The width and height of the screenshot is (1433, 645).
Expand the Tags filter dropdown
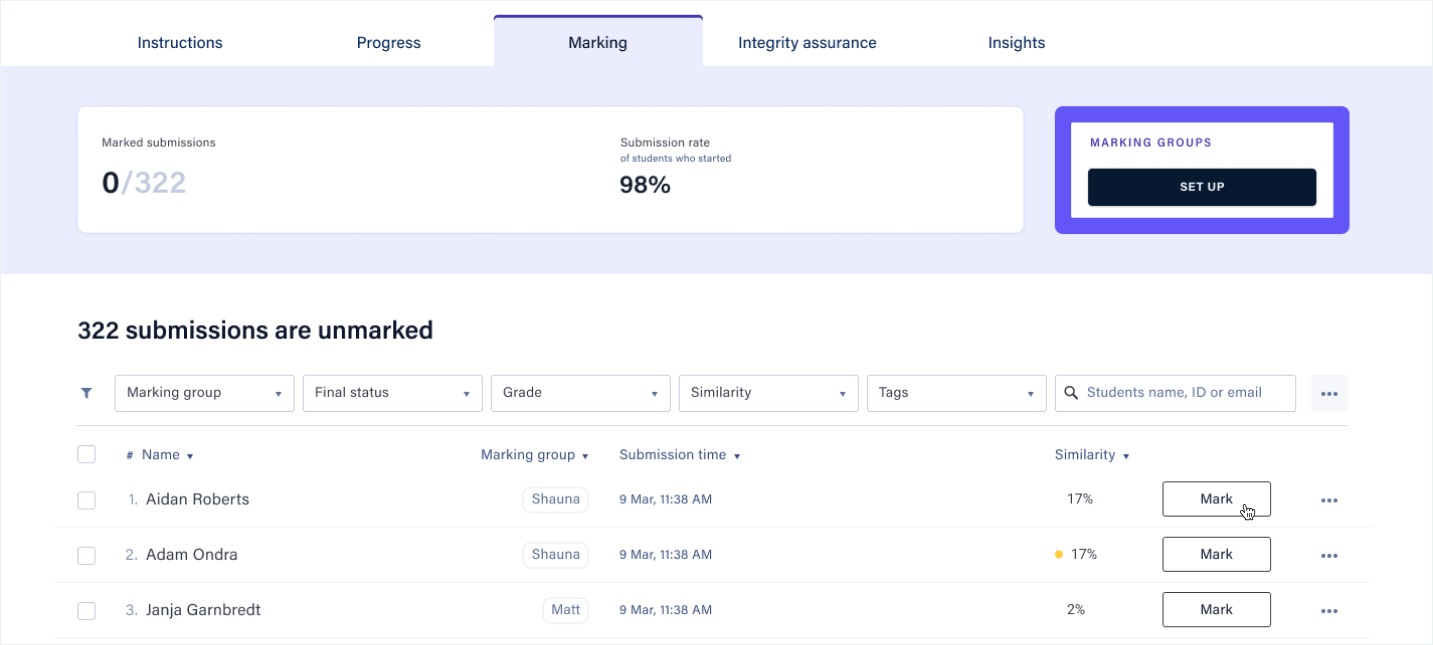(x=956, y=392)
